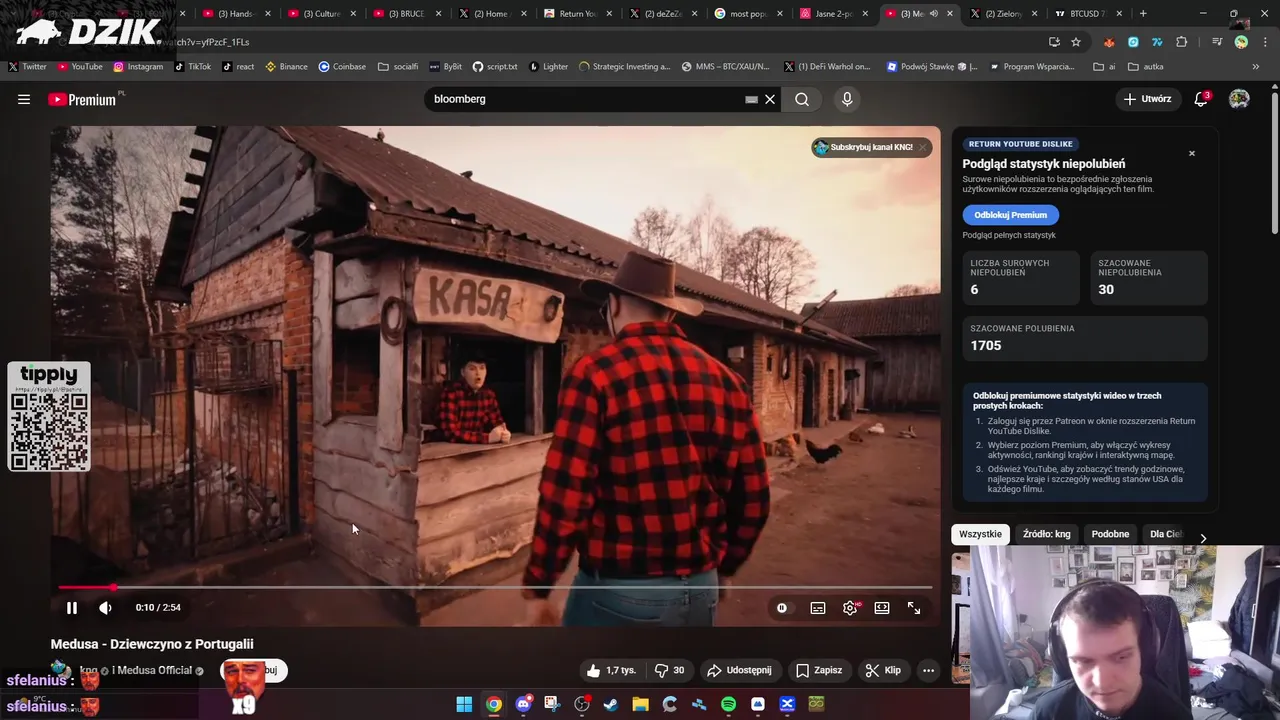Open browser extensions puzzle icon
1280x720 pixels.
point(1181,42)
